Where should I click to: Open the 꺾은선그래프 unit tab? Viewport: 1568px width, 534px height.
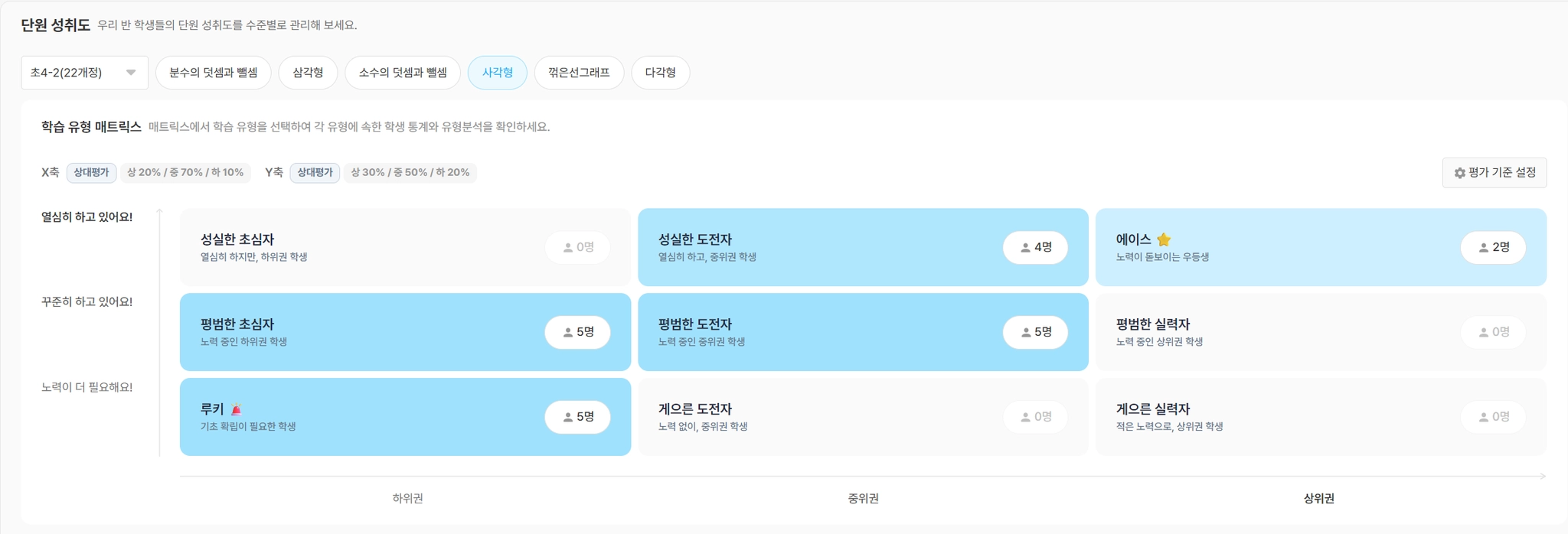579,73
